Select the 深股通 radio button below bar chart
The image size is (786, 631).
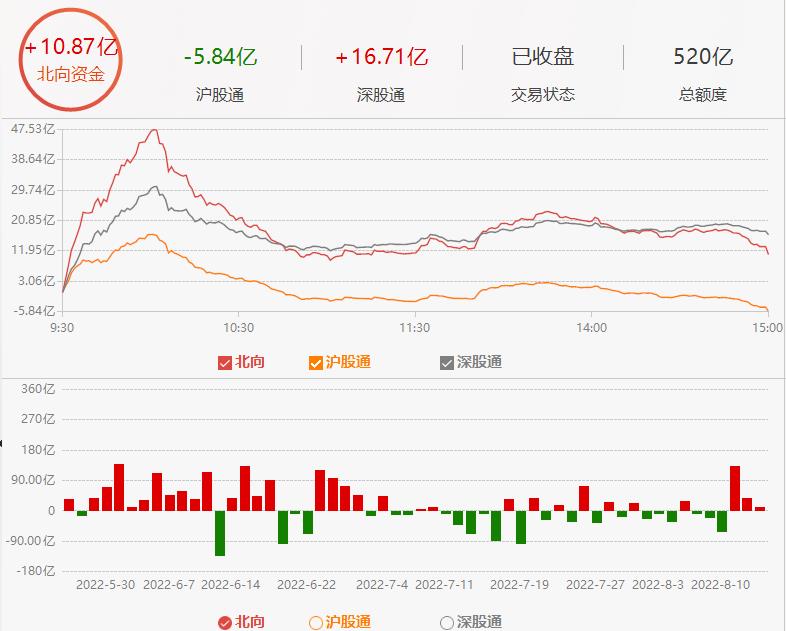click(x=447, y=623)
